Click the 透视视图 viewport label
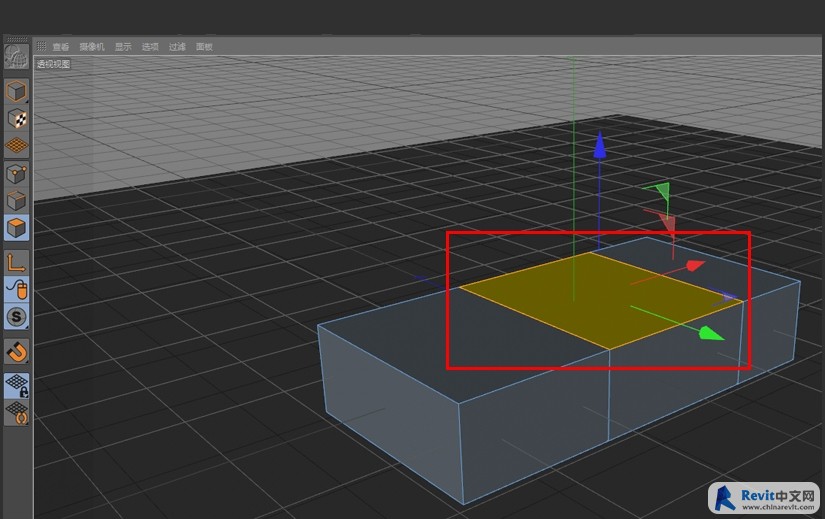Viewport: 825px width, 519px height. 53,64
